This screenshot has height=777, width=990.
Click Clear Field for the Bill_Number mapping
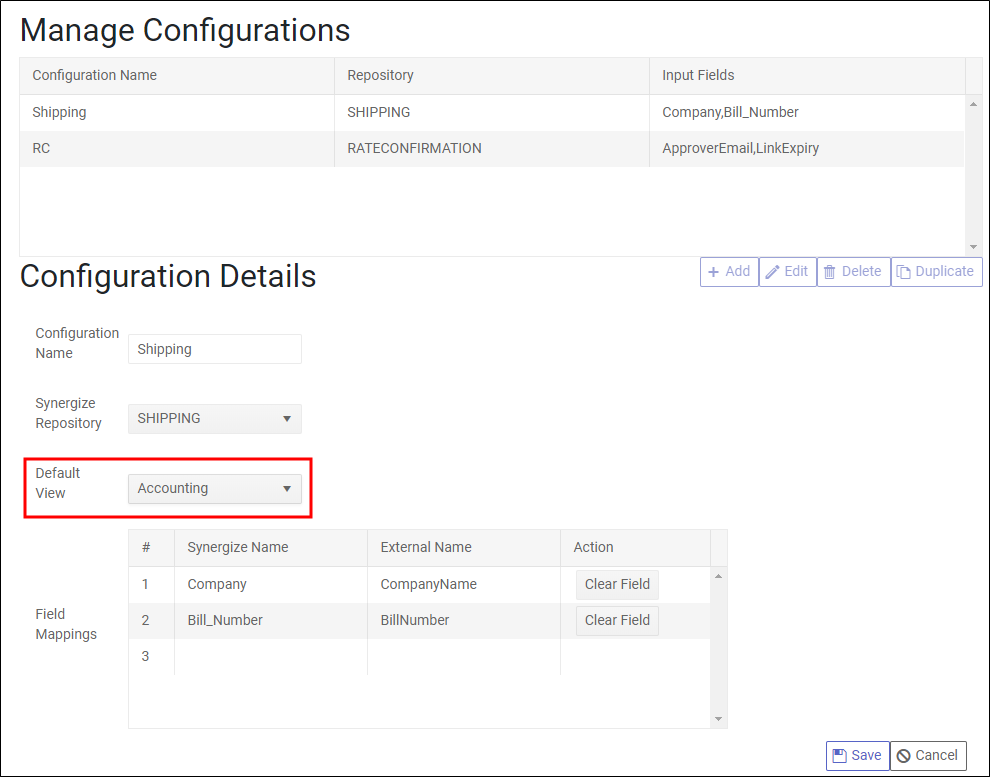point(617,620)
